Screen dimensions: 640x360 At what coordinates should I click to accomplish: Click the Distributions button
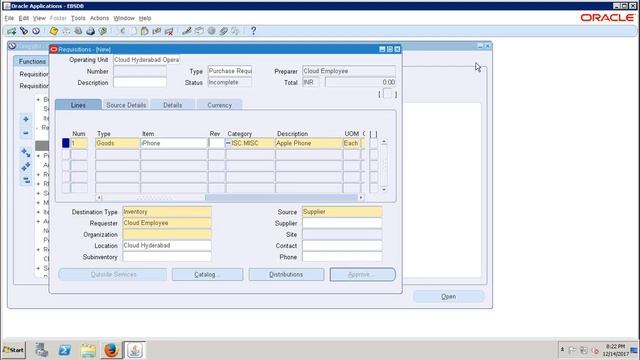point(286,274)
